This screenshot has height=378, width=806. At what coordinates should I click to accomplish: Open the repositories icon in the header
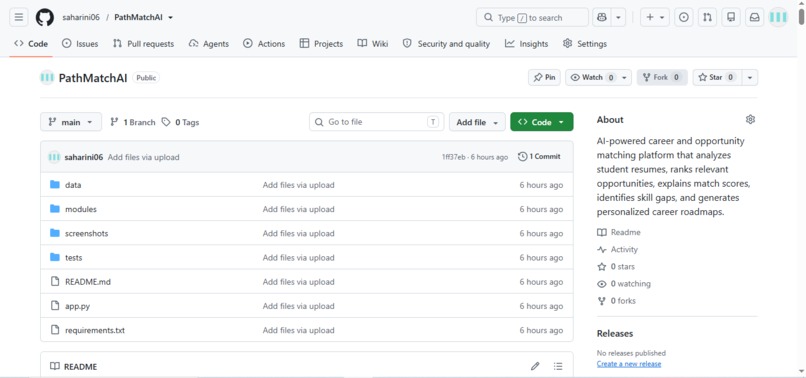pyautogui.click(x=730, y=17)
